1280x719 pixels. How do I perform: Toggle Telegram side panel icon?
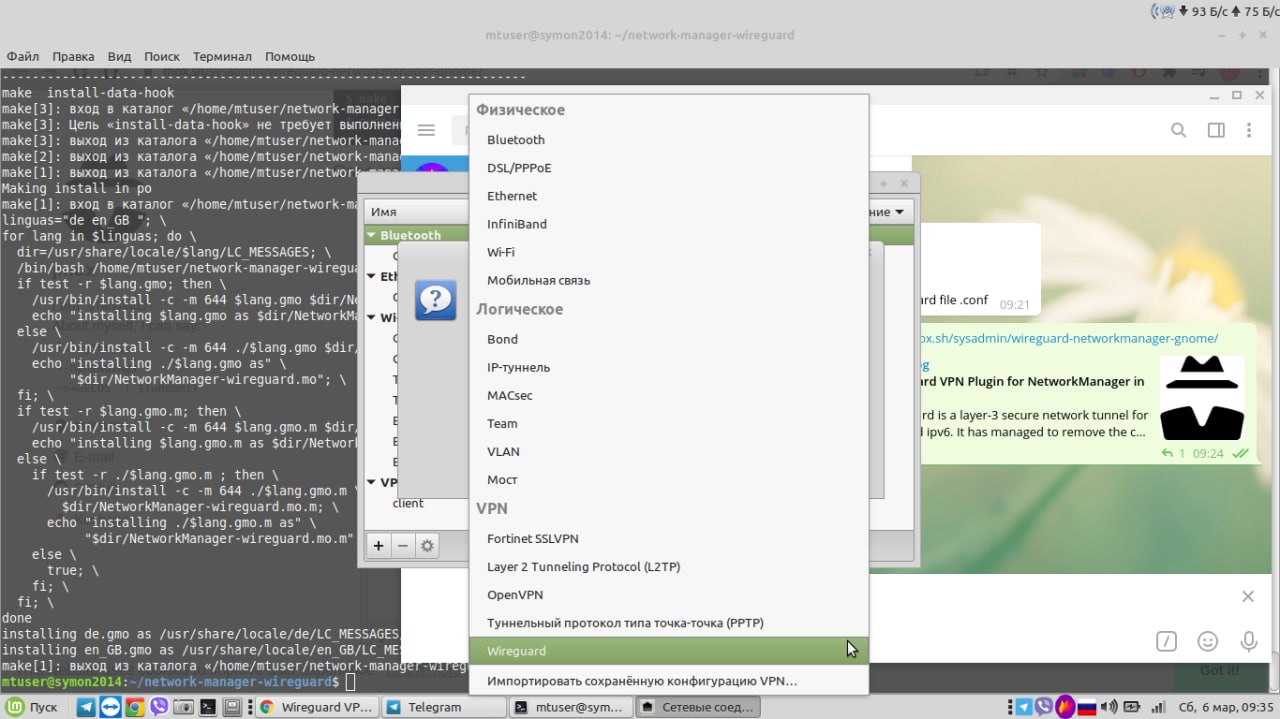click(x=1216, y=130)
